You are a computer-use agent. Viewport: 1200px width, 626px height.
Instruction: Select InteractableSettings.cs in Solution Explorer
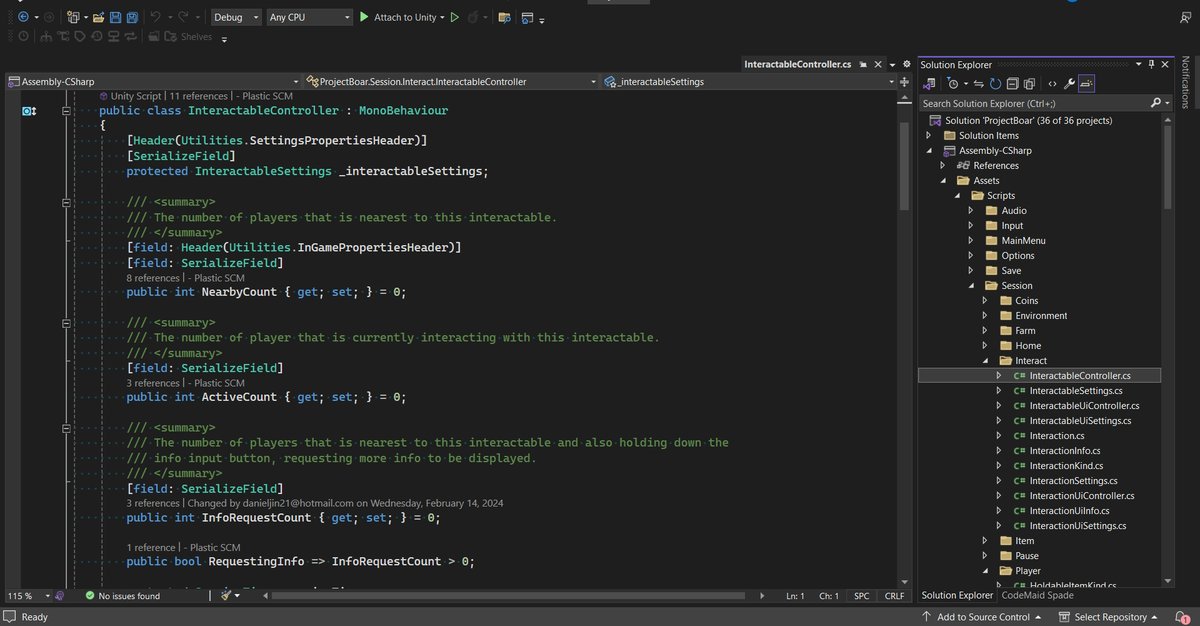(x=1075, y=391)
